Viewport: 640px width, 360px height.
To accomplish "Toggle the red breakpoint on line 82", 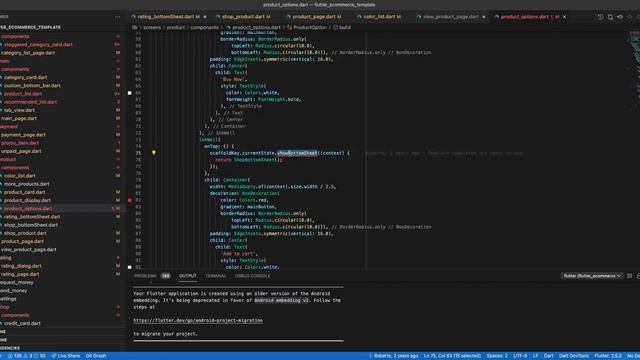I will coord(130,200).
